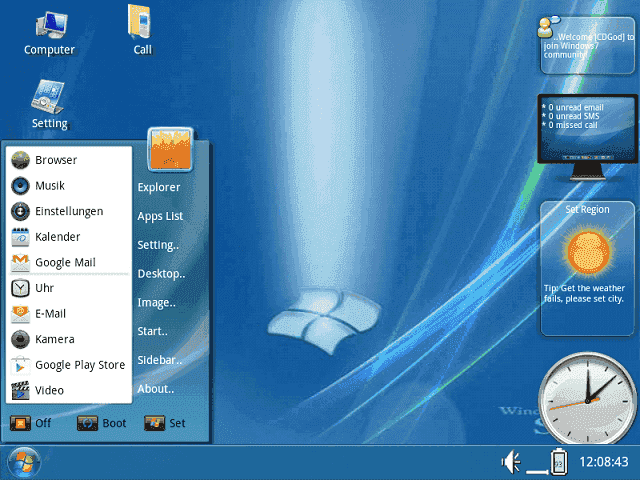The width and height of the screenshot is (640, 480).
Task: Select Desktop.. in start menu
Action: [x=161, y=274]
